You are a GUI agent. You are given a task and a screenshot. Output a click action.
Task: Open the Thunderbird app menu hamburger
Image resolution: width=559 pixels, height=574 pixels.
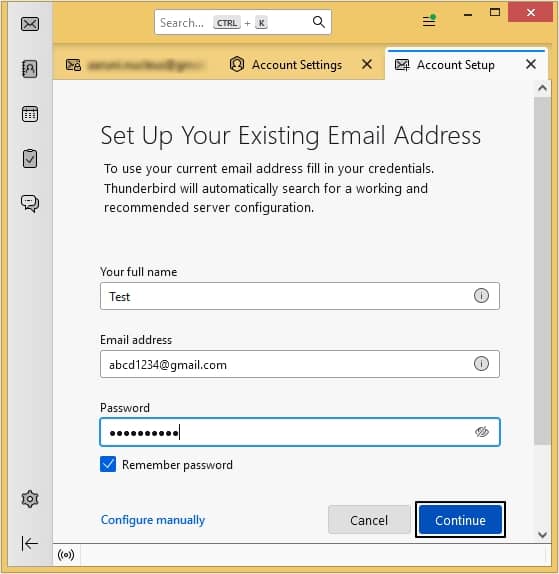tap(429, 21)
